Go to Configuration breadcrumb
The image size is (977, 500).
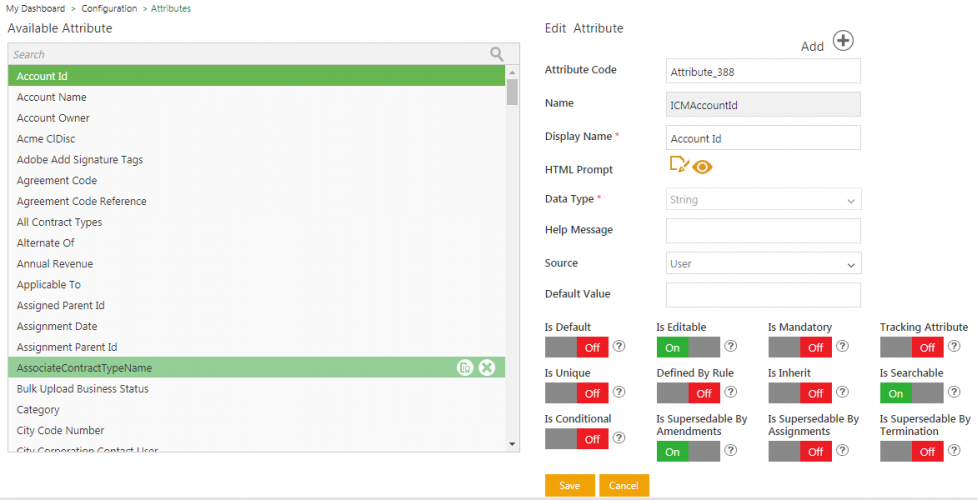109,8
